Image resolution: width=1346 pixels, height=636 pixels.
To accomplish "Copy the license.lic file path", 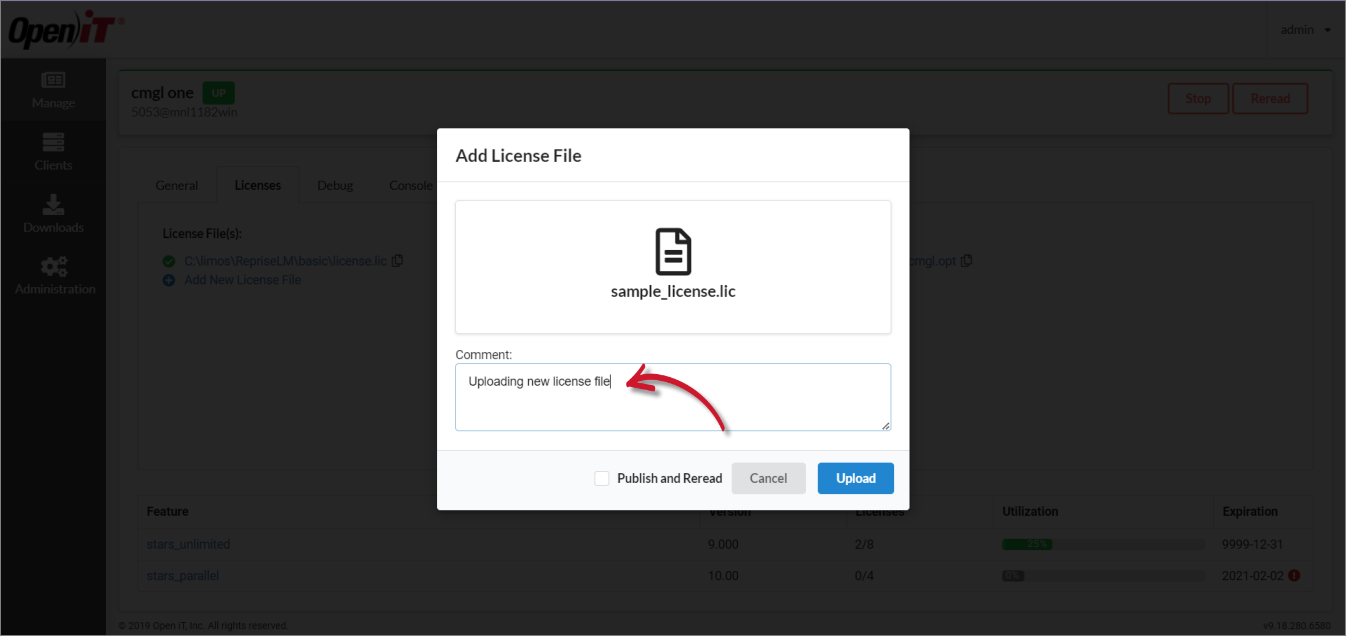I will click(x=397, y=261).
